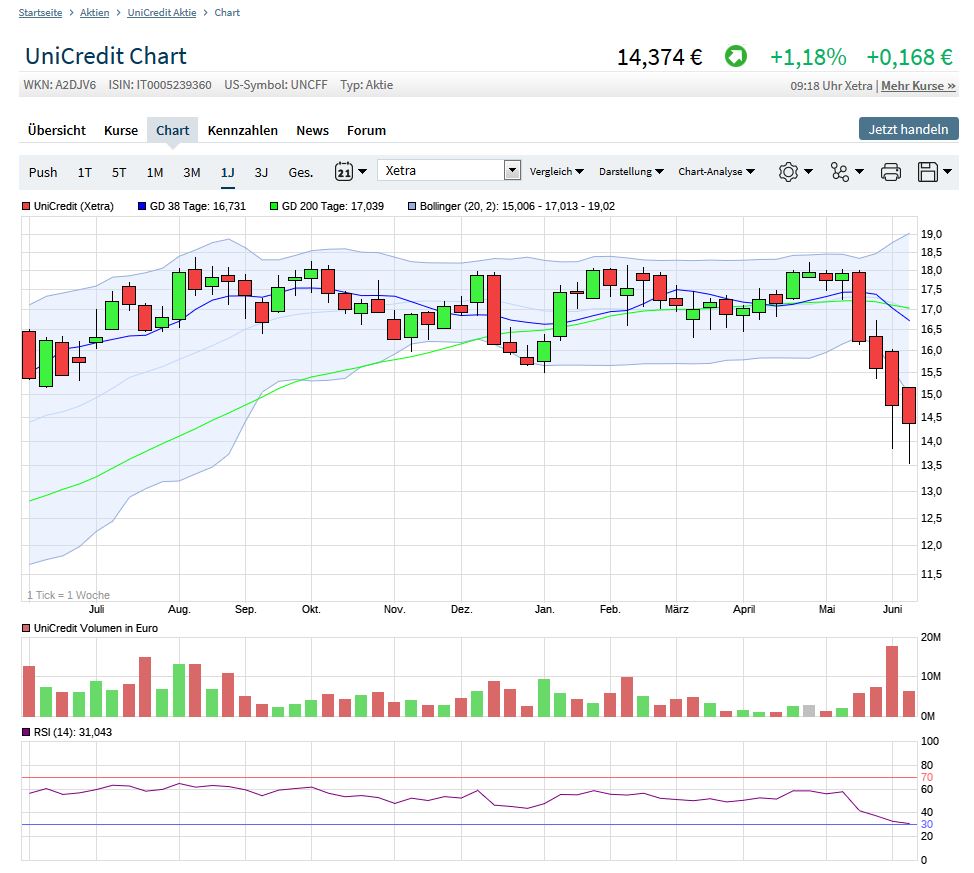This screenshot has height=873, width=974.
Task: Enable Push live updates mode
Action: [x=43, y=172]
